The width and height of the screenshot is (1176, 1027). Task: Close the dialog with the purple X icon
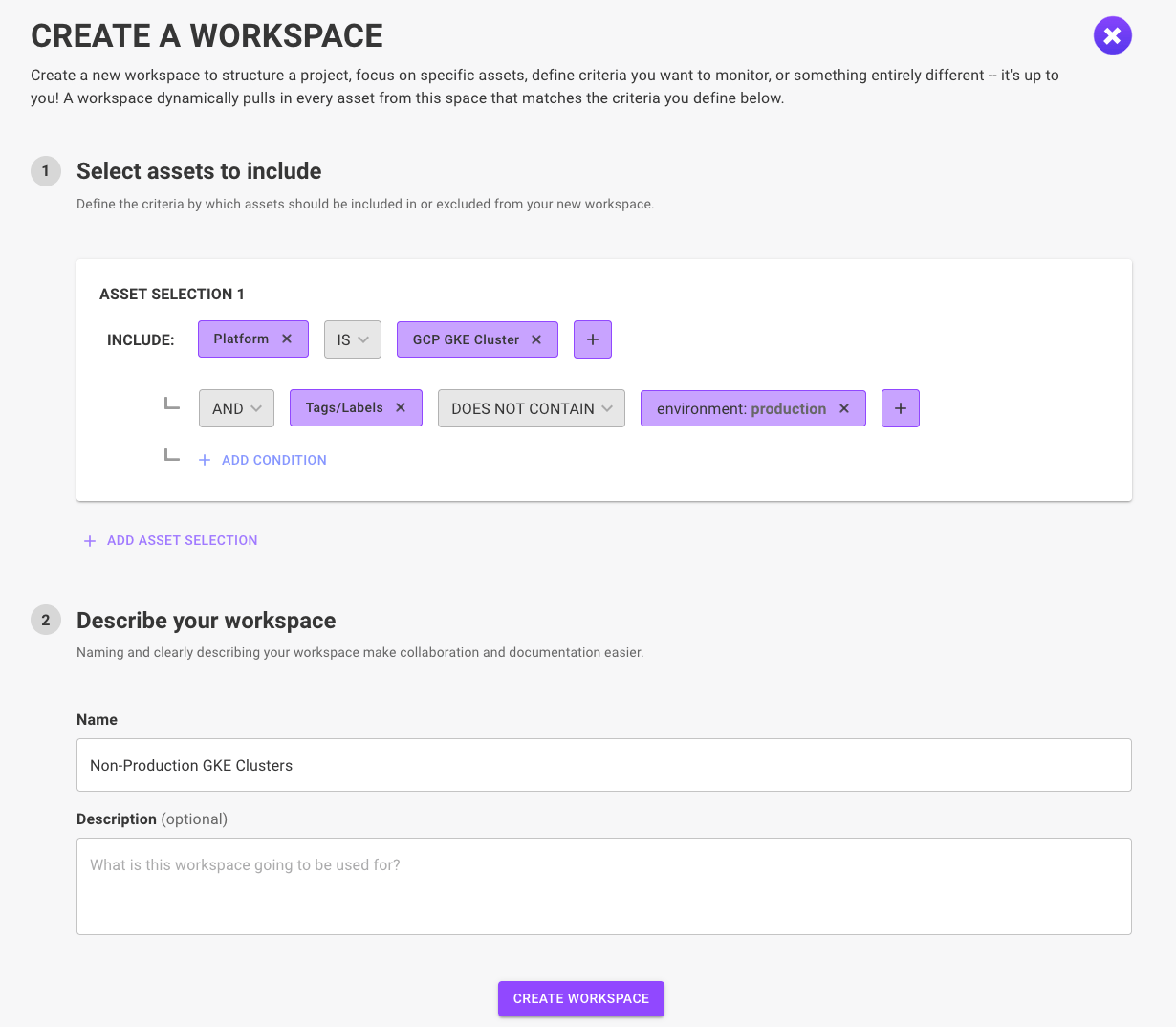coord(1112,35)
